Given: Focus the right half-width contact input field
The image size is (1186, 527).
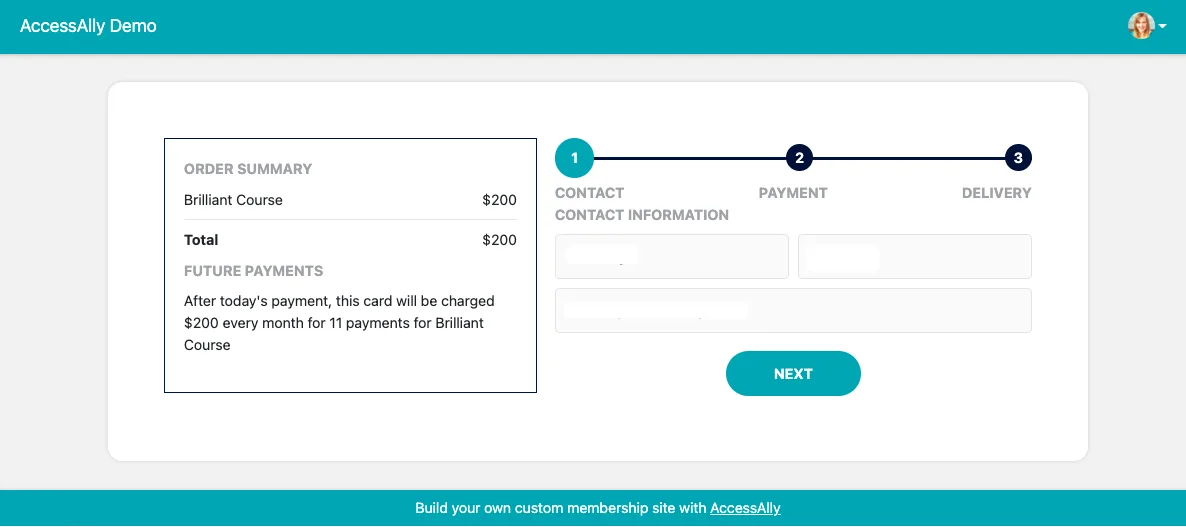Looking at the screenshot, I should tap(914, 256).
